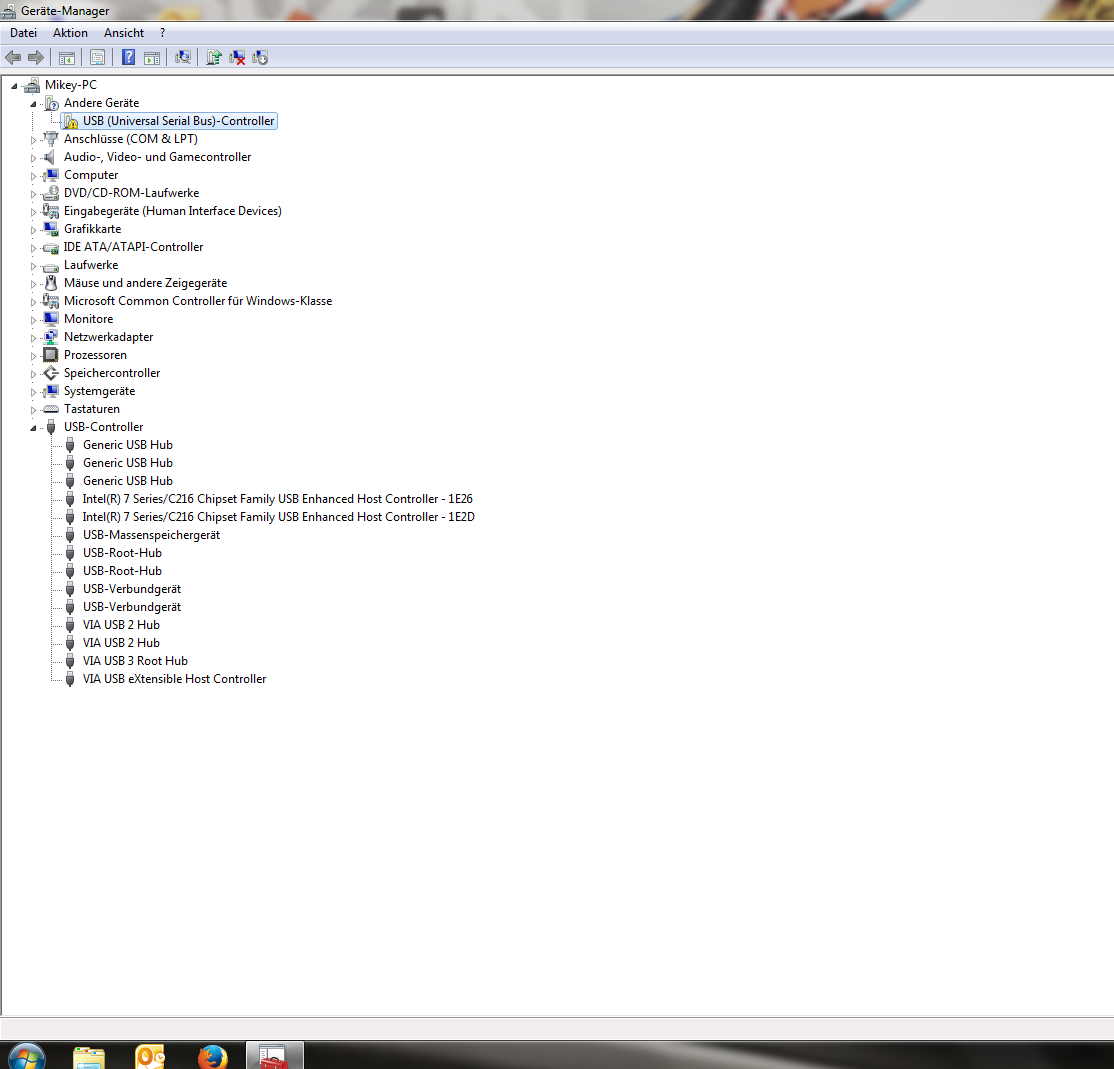1114x1069 pixels.
Task: Expand the Grafikkarte category arrow
Action: pos(33,229)
